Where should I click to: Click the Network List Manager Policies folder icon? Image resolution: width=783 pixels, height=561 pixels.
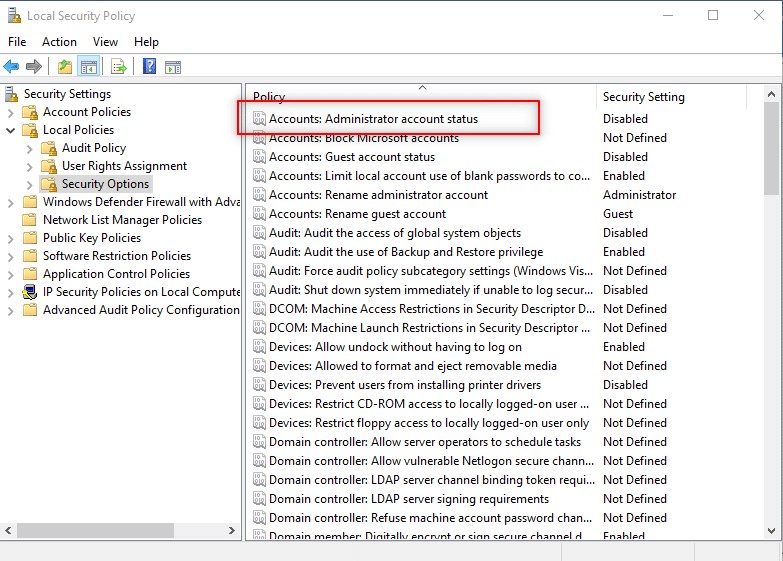pos(30,220)
